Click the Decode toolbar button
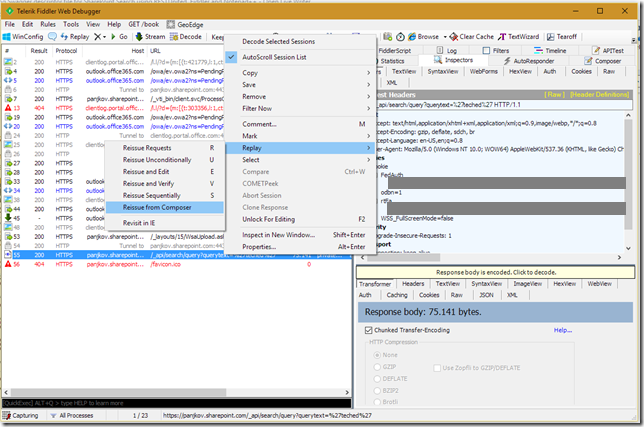The width and height of the screenshot is (644, 427). pos(186,37)
